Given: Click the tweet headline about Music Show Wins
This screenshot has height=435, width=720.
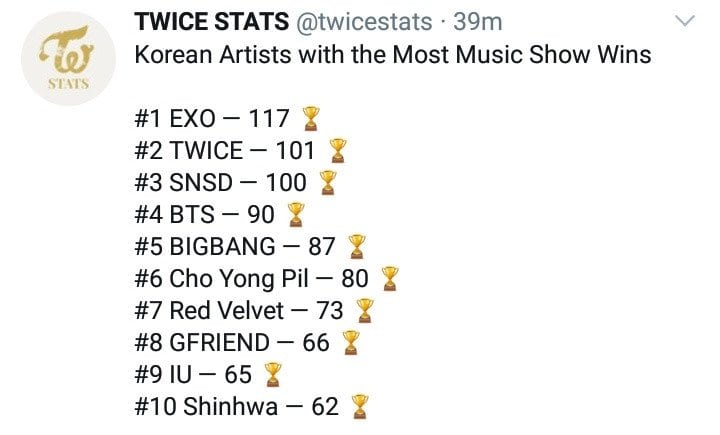Looking at the screenshot, I should pyautogui.click(x=392, y=54).
